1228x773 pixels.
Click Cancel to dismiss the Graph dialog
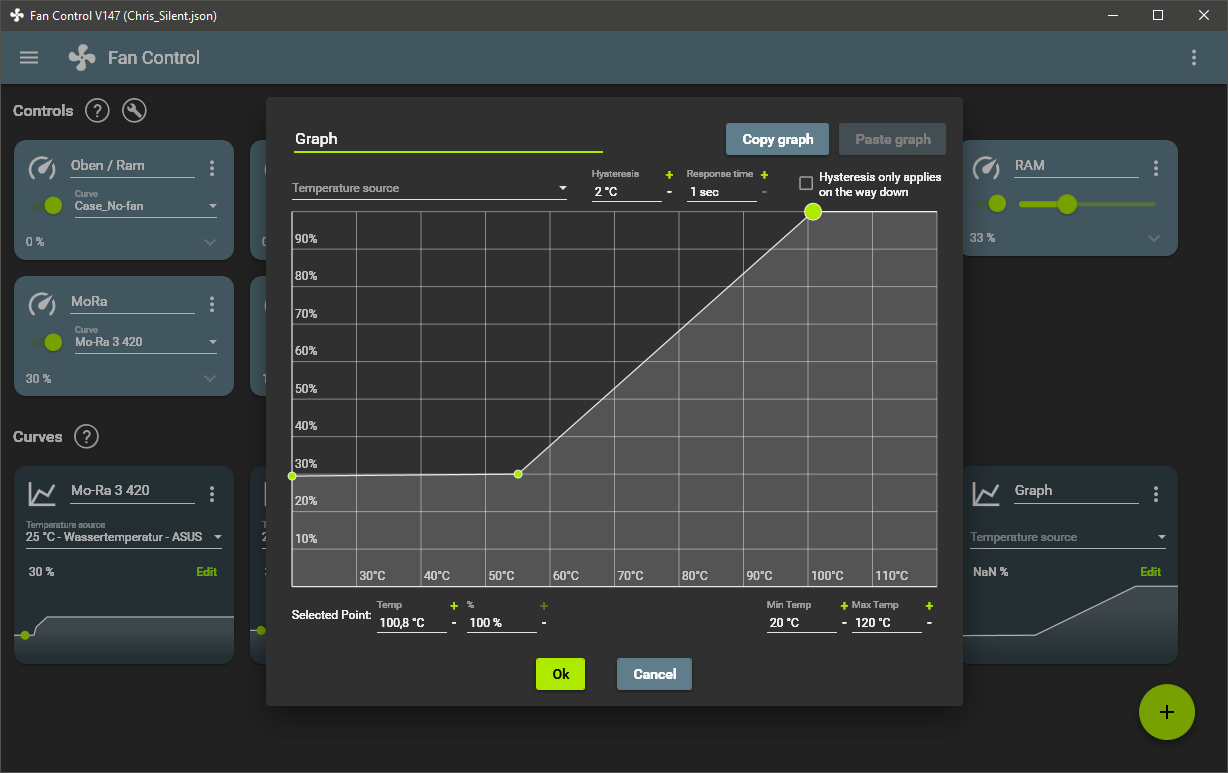654,674
